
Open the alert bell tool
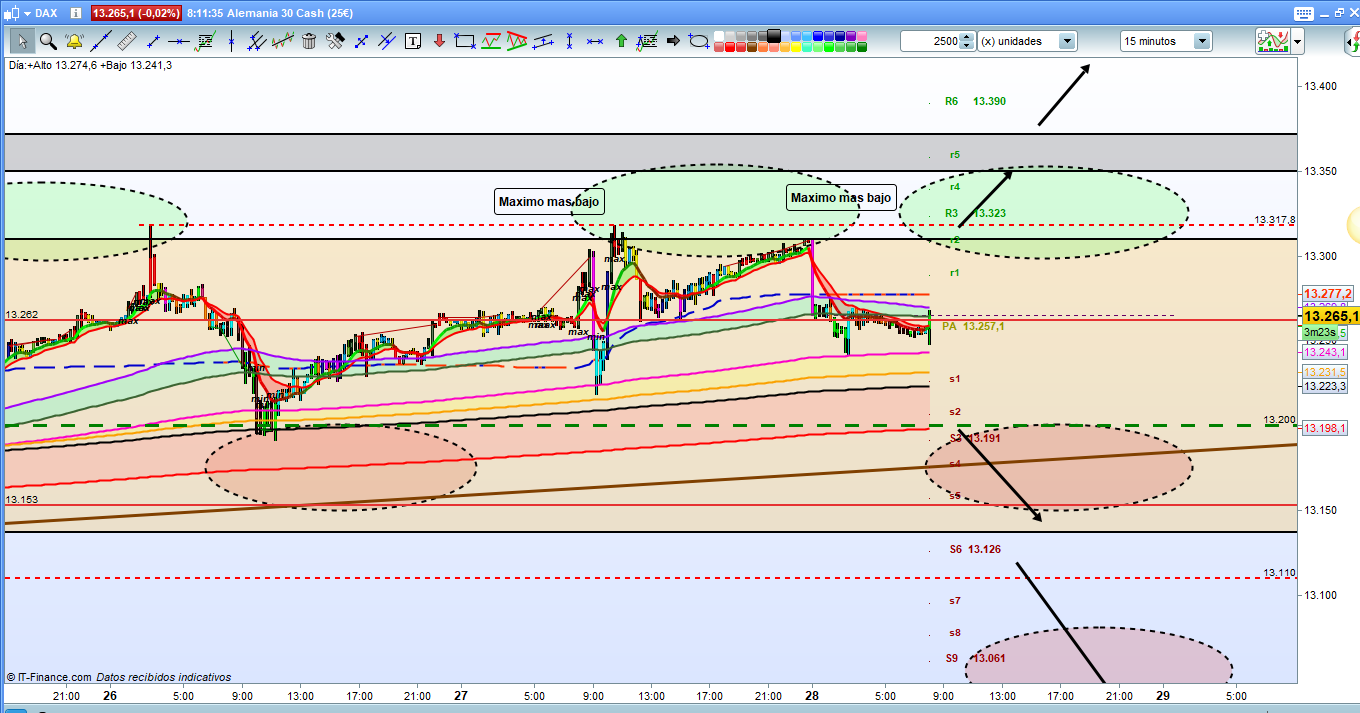[x=74, y=41]
